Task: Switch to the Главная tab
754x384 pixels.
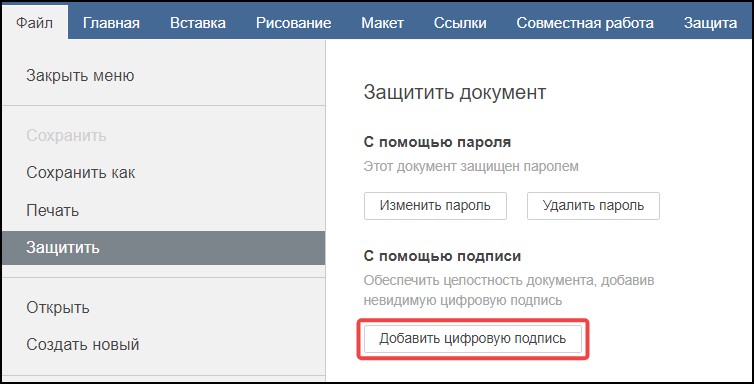Action: 111,23
